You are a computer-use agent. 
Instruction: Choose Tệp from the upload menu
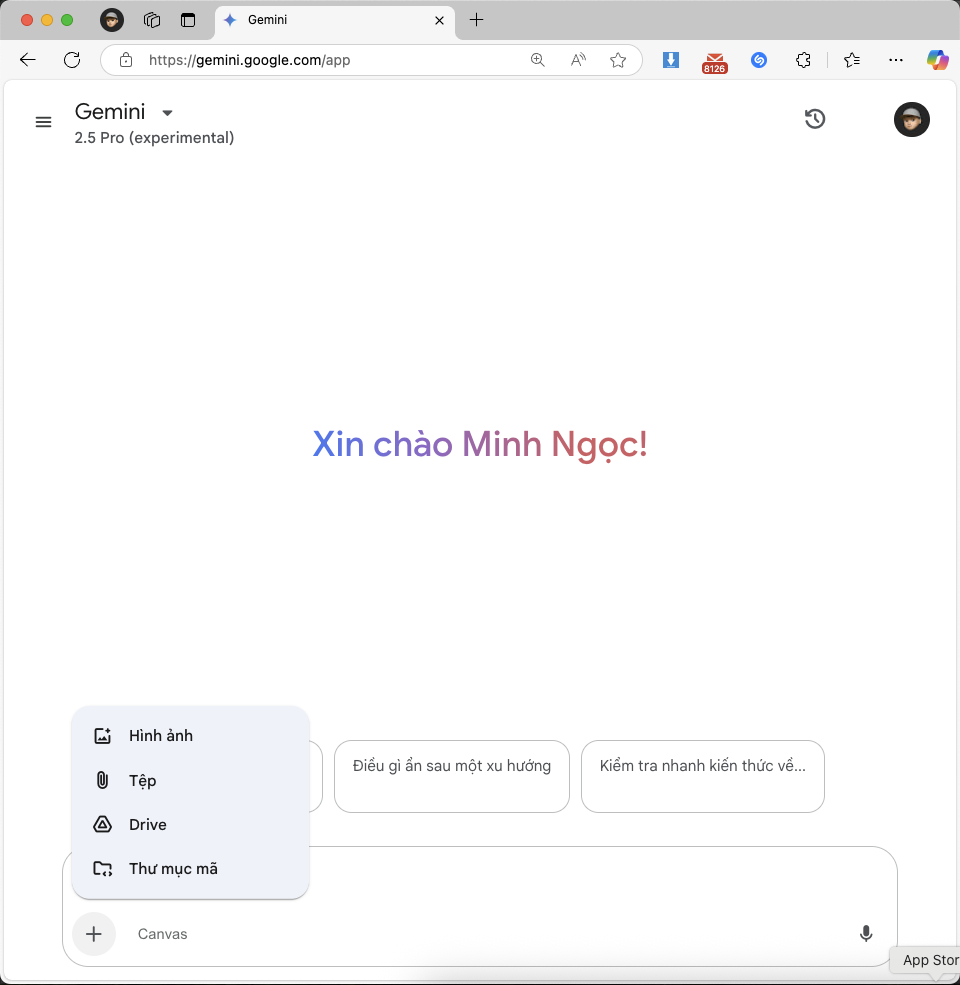tap(190, 780)
